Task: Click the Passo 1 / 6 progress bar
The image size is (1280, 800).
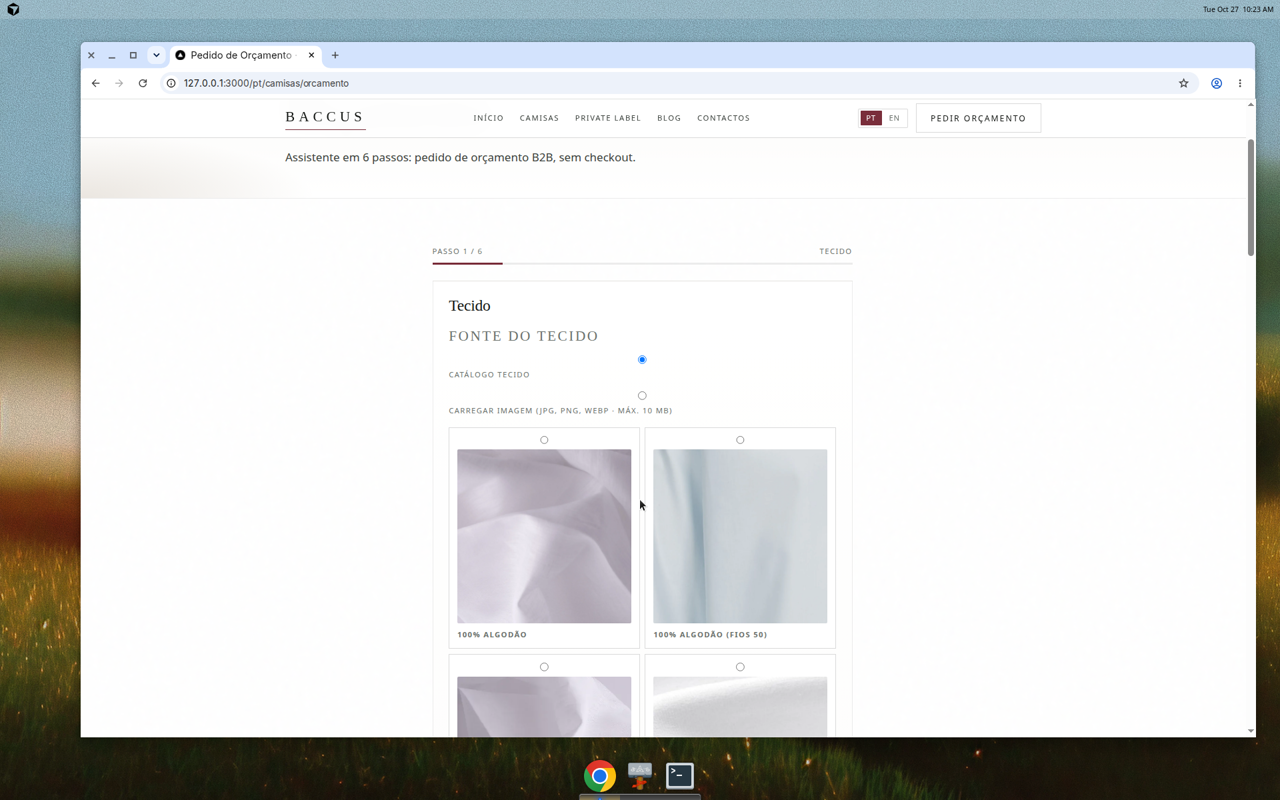Action: point(642,263)
